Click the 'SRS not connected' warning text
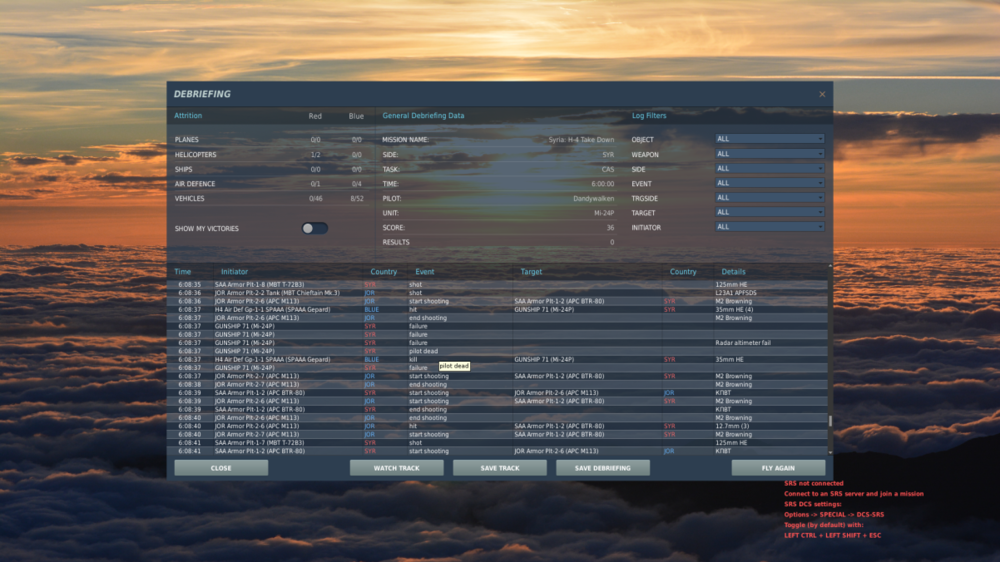This screenshot has width=1000, height=562. [813, 484]
